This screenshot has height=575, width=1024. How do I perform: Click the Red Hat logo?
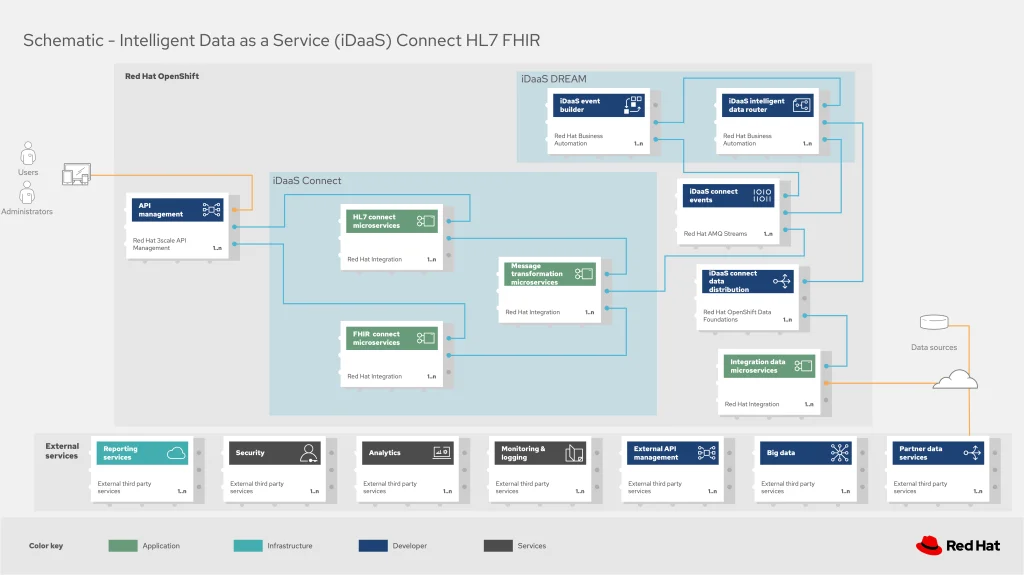pos(957,546)
